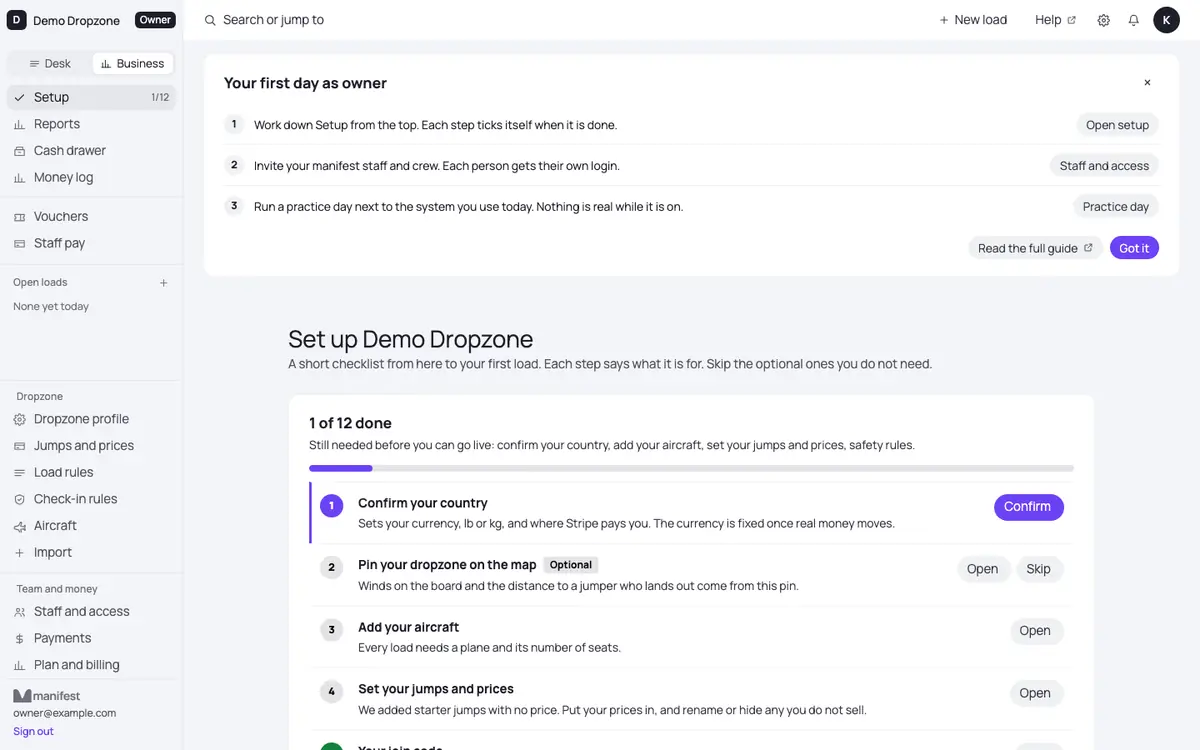This screenshot has width=1200, height=750.
Task: Click the Dropzone profile gear icon
Action: point(20,420)
